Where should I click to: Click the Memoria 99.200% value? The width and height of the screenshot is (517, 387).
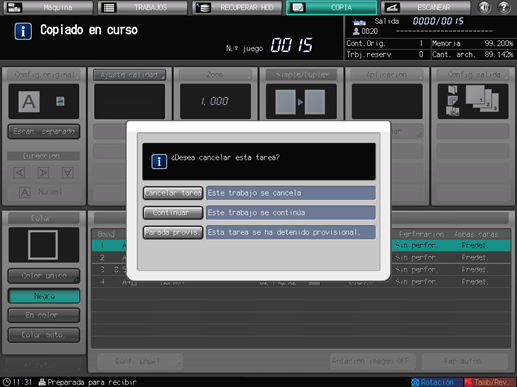(499, 43)
